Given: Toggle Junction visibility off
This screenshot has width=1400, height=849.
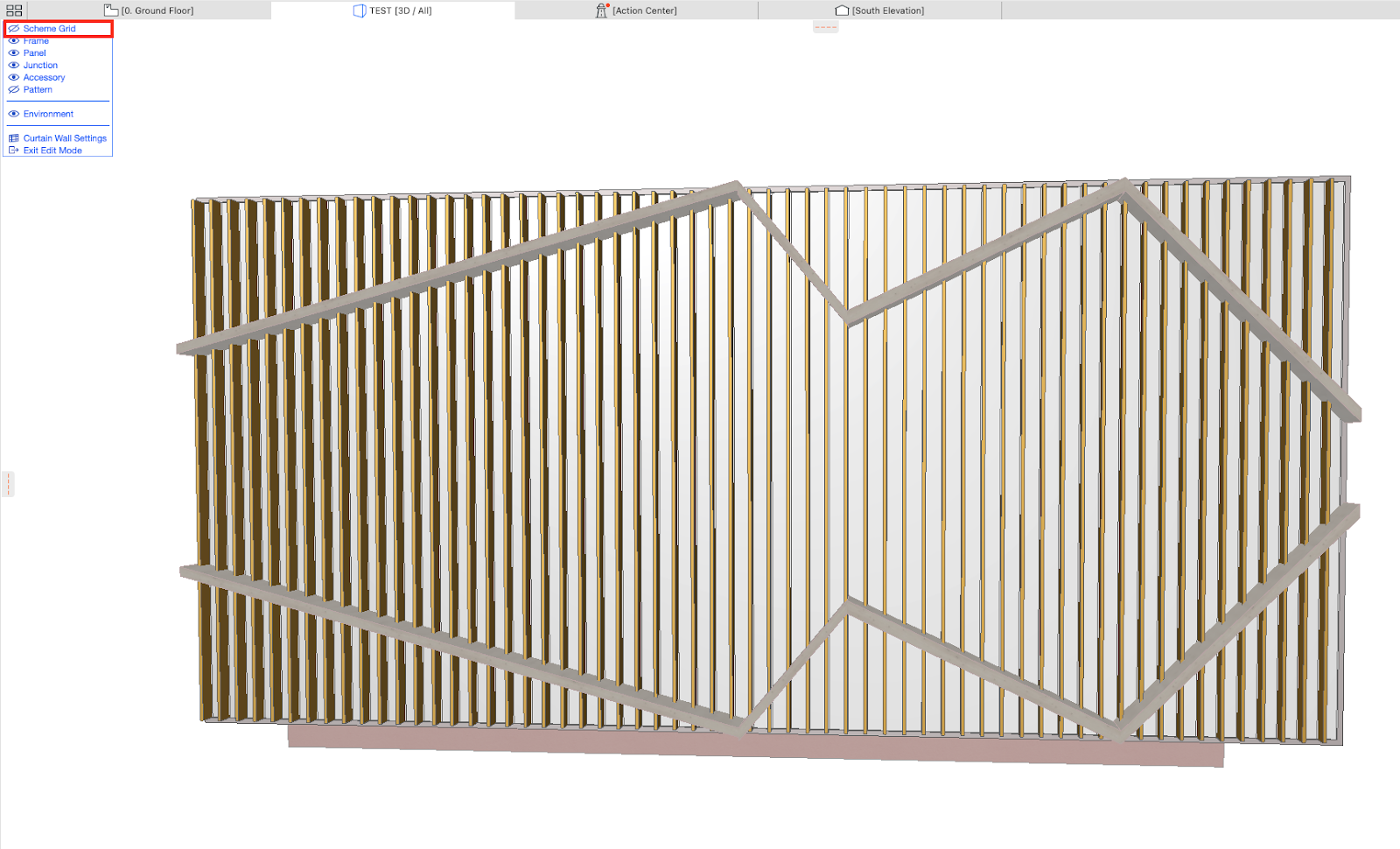Looking at the screenshot, I should [13, 65].
